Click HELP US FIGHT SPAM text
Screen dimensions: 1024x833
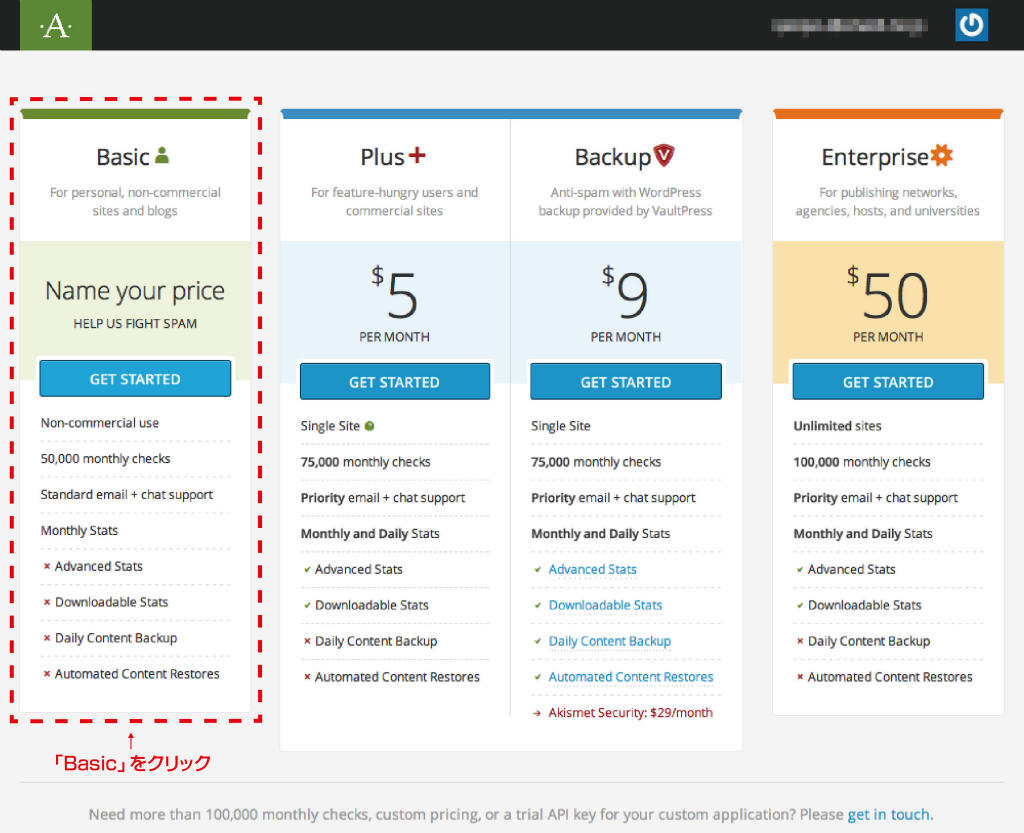(x=135, y=324)
